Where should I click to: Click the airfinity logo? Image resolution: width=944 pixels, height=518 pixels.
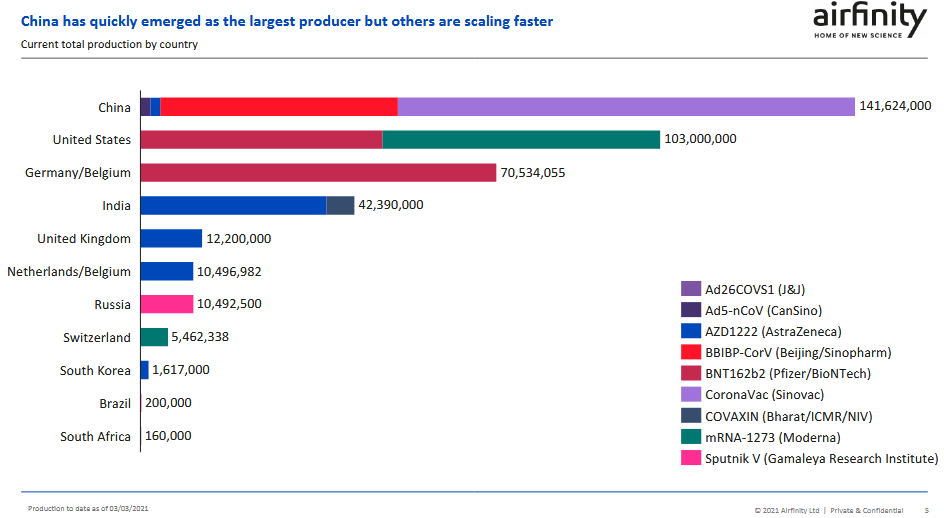pyautogui.click(x=870, y=22)
